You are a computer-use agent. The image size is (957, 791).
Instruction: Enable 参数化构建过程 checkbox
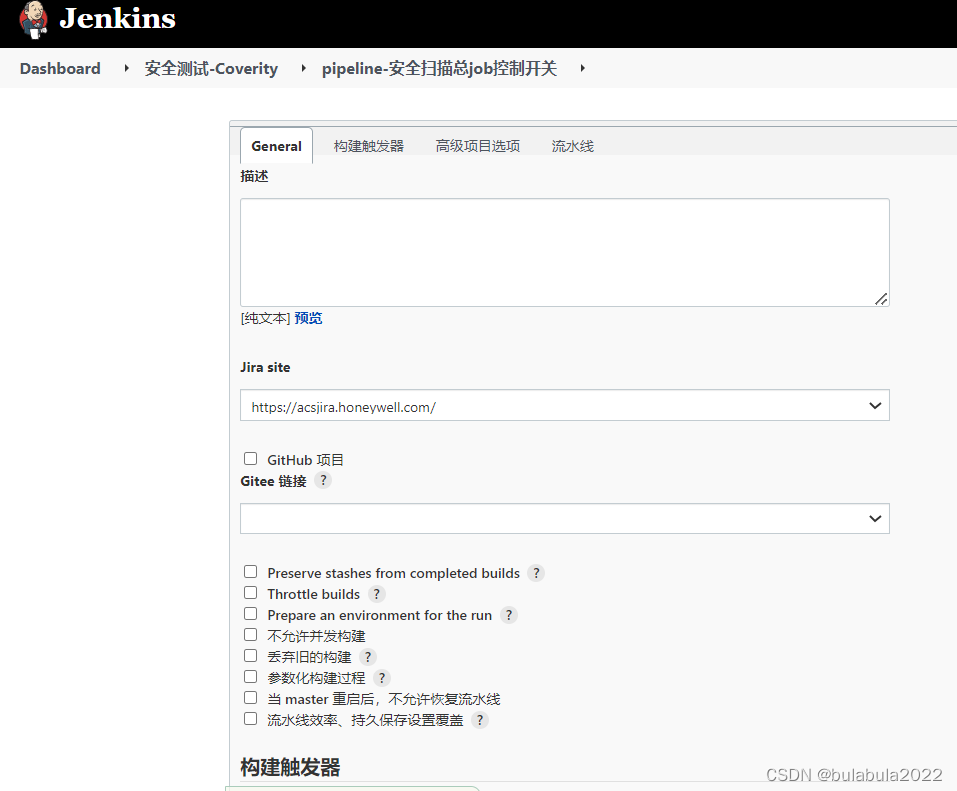[x=250, y=676]
